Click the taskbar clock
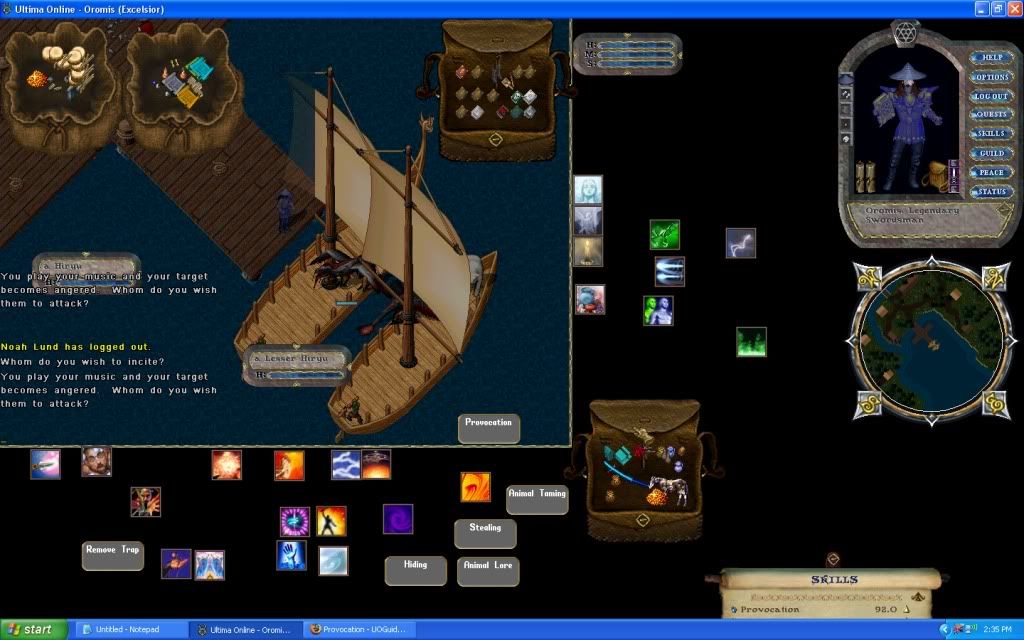The image size is (1024, 640). (997, 630)
